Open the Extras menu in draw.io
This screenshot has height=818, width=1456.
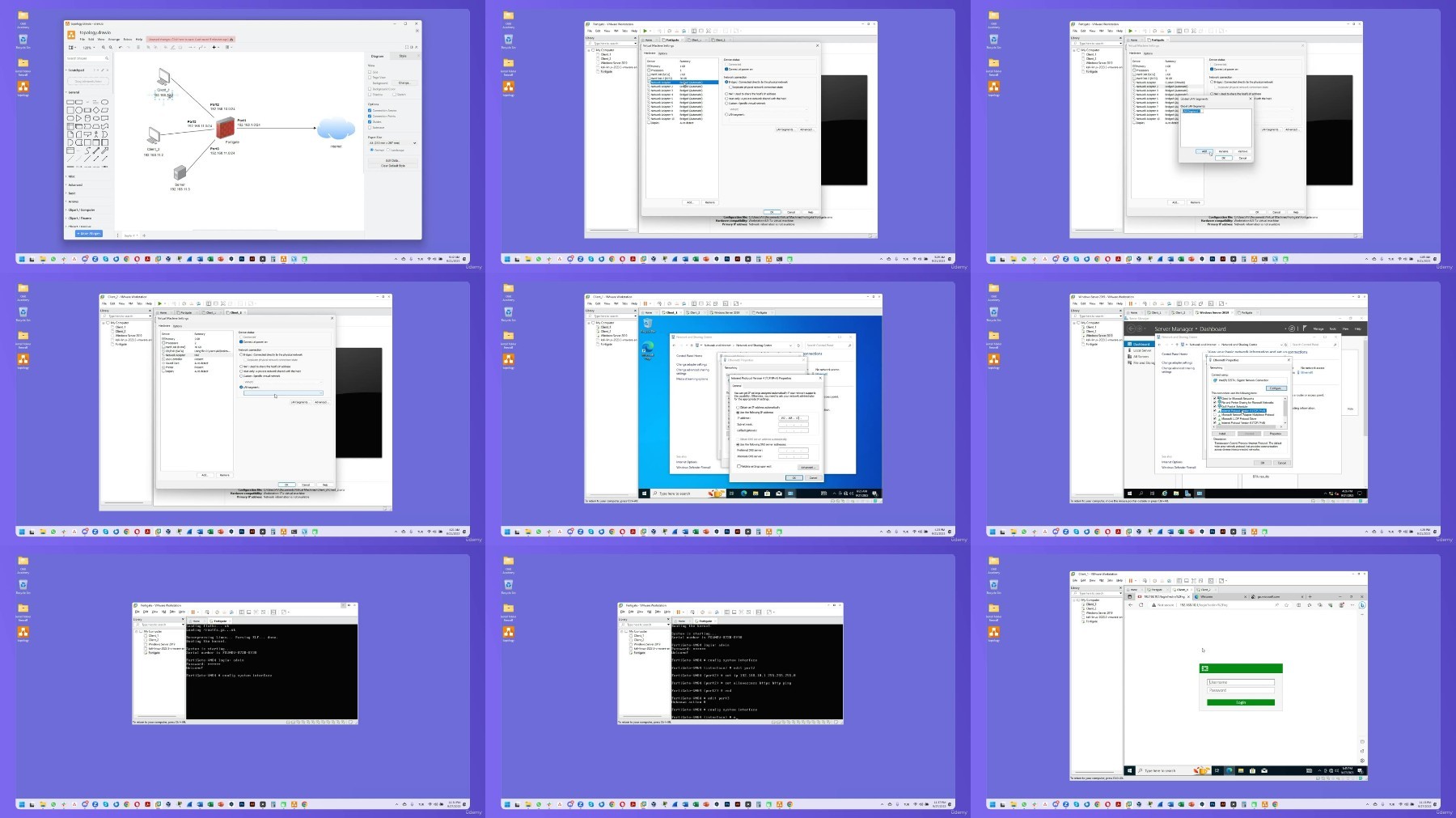[128, 39]
